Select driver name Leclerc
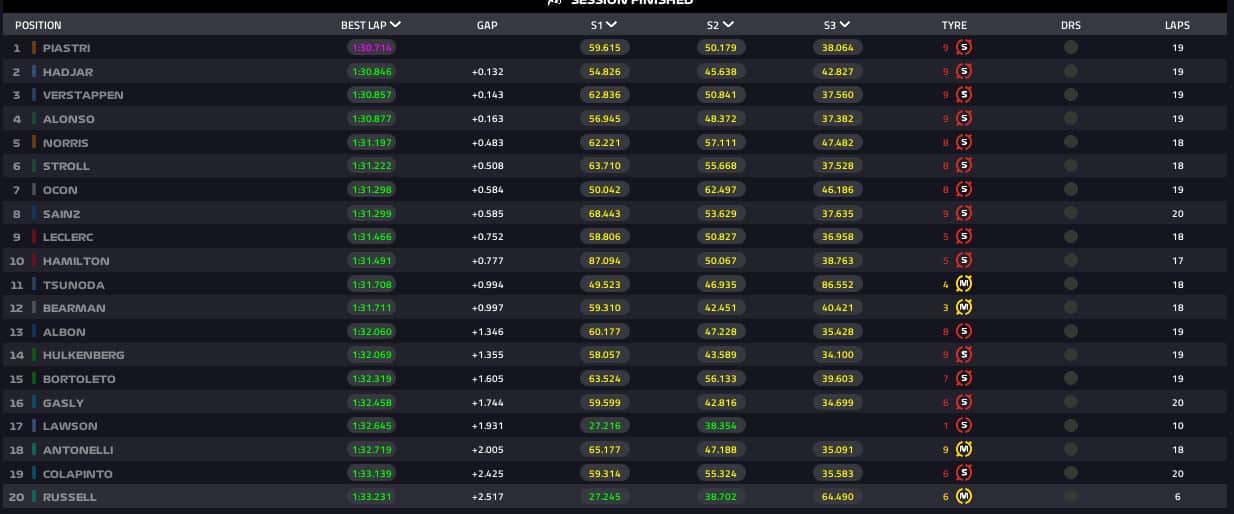Screen dimensions: 1234x514 (71, 237)
